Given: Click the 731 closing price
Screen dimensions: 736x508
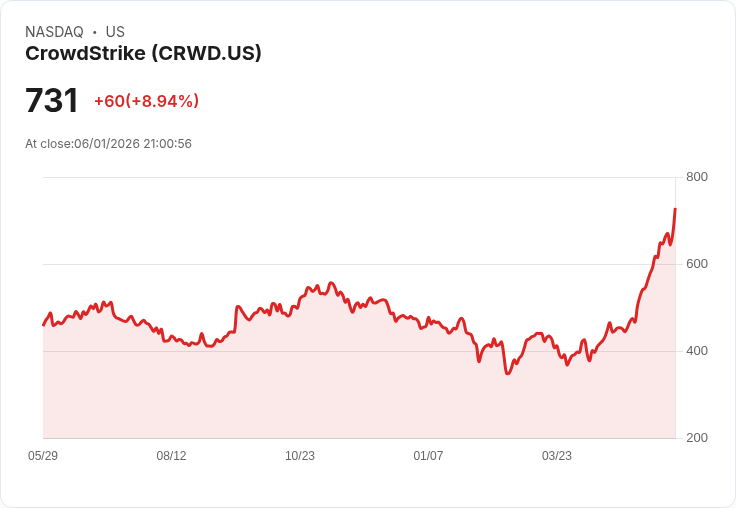Looking at the screenshot, I should pyautogui.click(x=52, y=100).
